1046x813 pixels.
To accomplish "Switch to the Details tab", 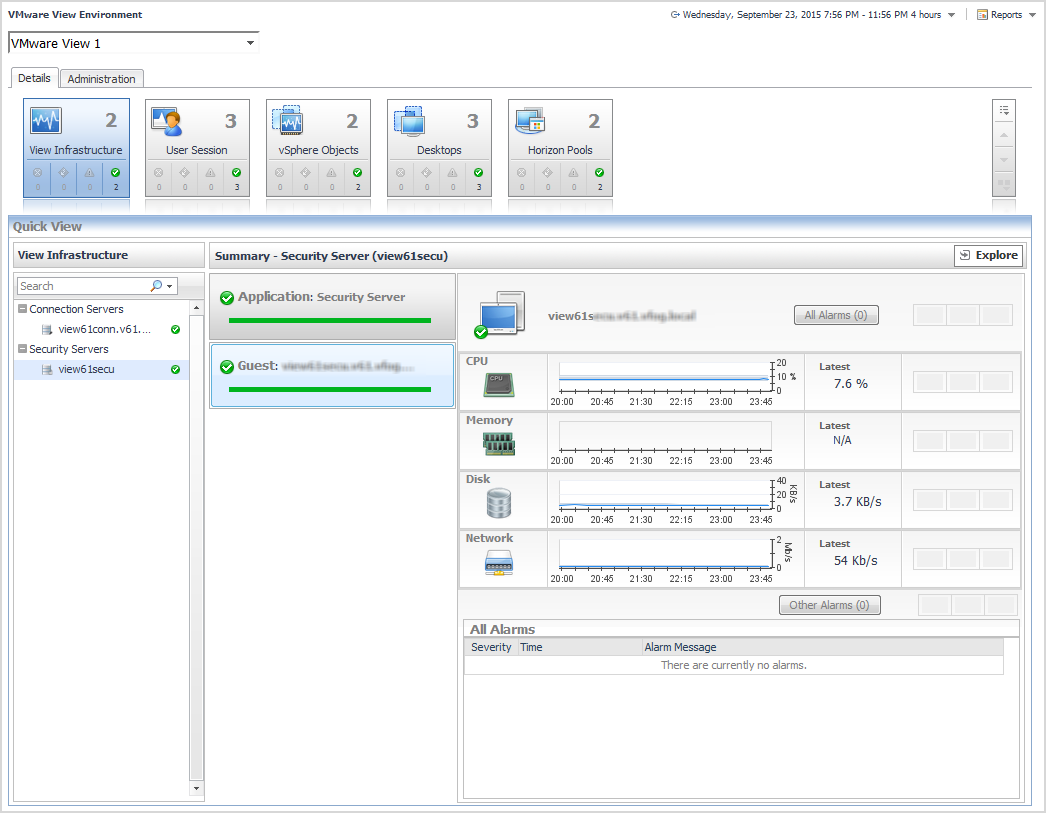I will pyautogui.click(x=34, y=78).
